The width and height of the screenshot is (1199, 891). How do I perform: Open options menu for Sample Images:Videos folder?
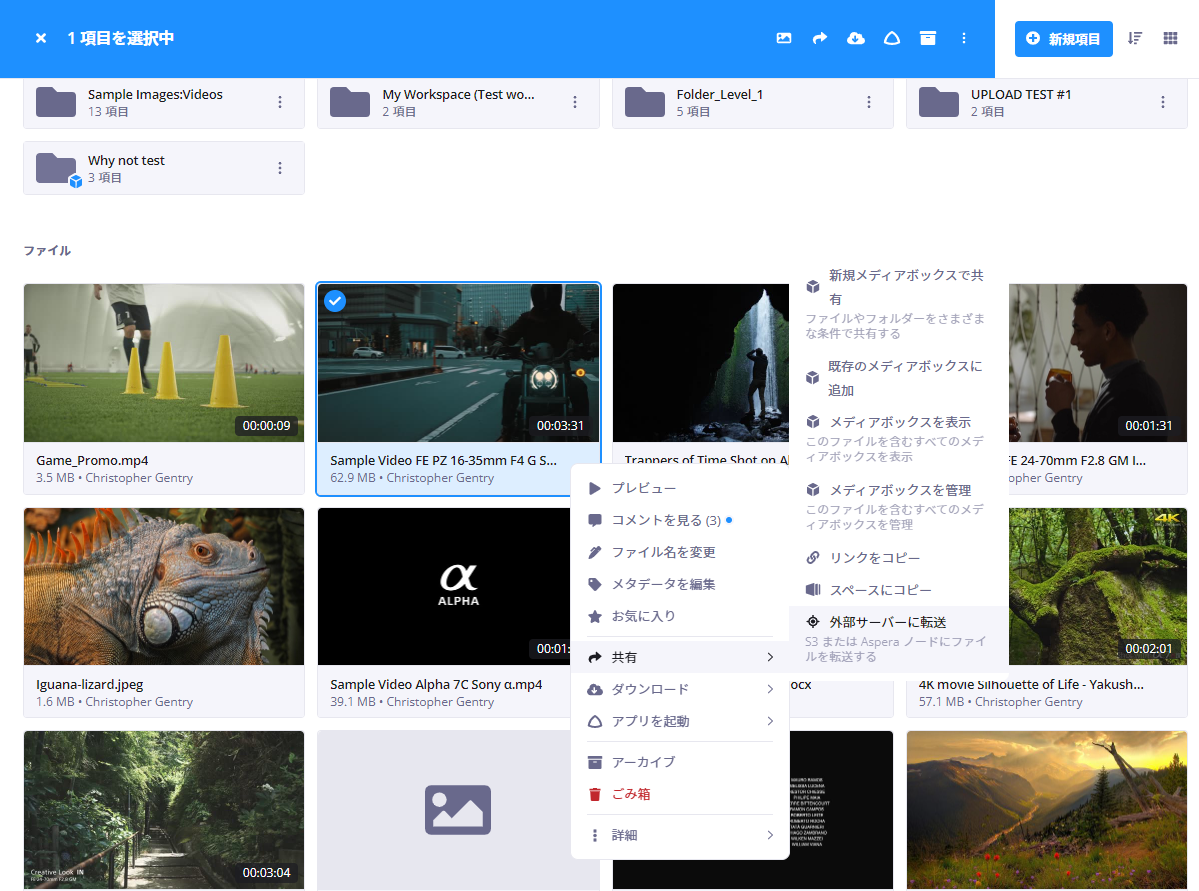pyautogui.click(x=280, y=102)
